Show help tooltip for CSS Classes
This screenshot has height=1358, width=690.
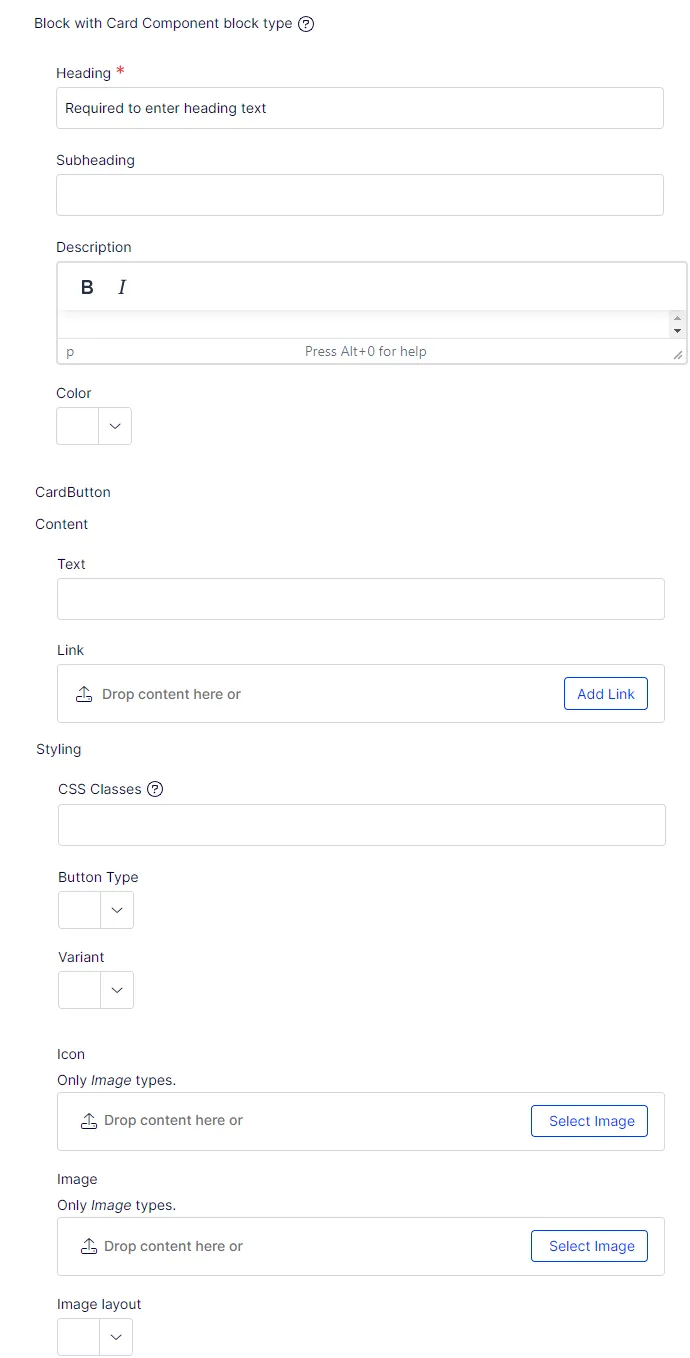155,789
